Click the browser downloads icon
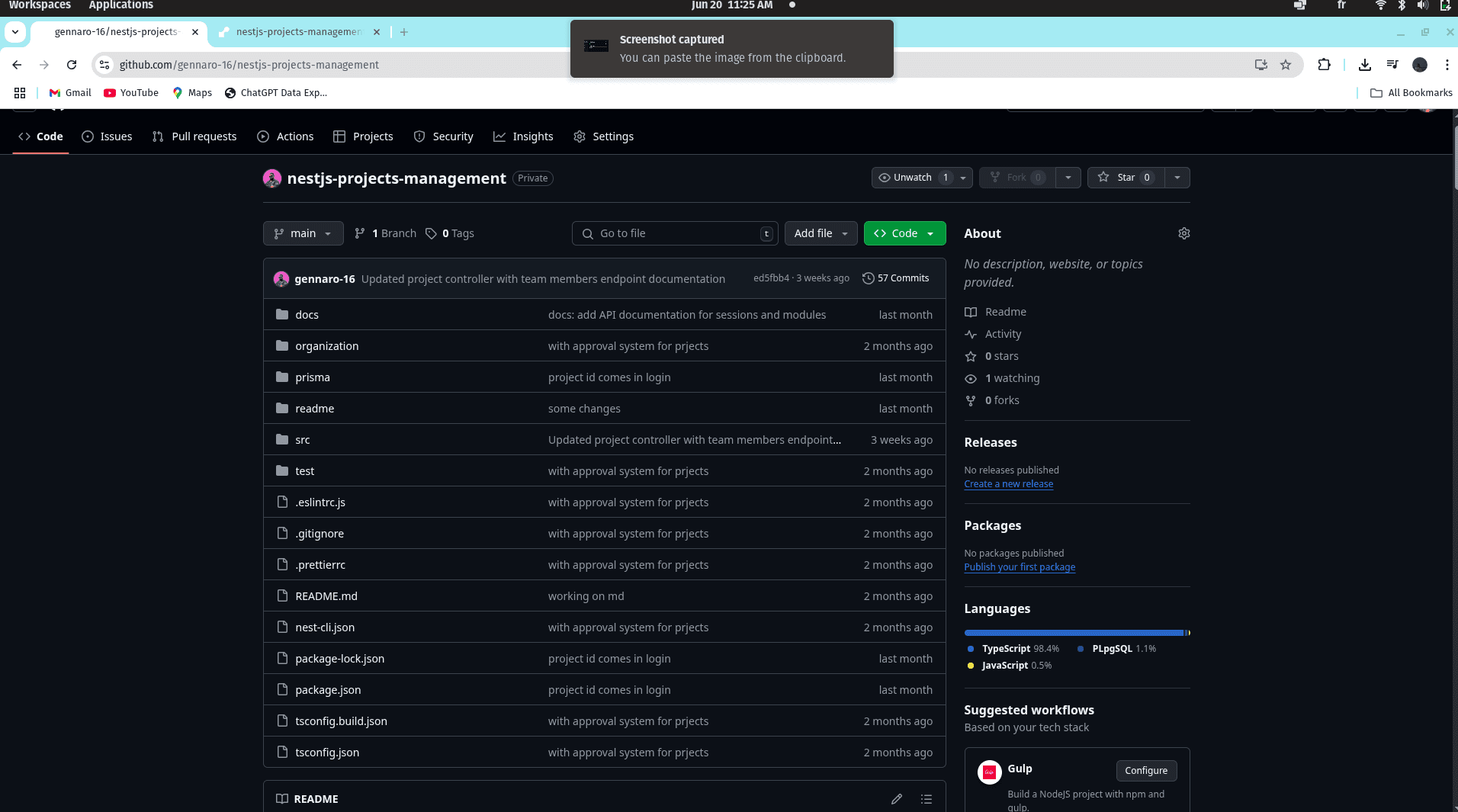The image size is (1458, 812). pos(1365,65)
